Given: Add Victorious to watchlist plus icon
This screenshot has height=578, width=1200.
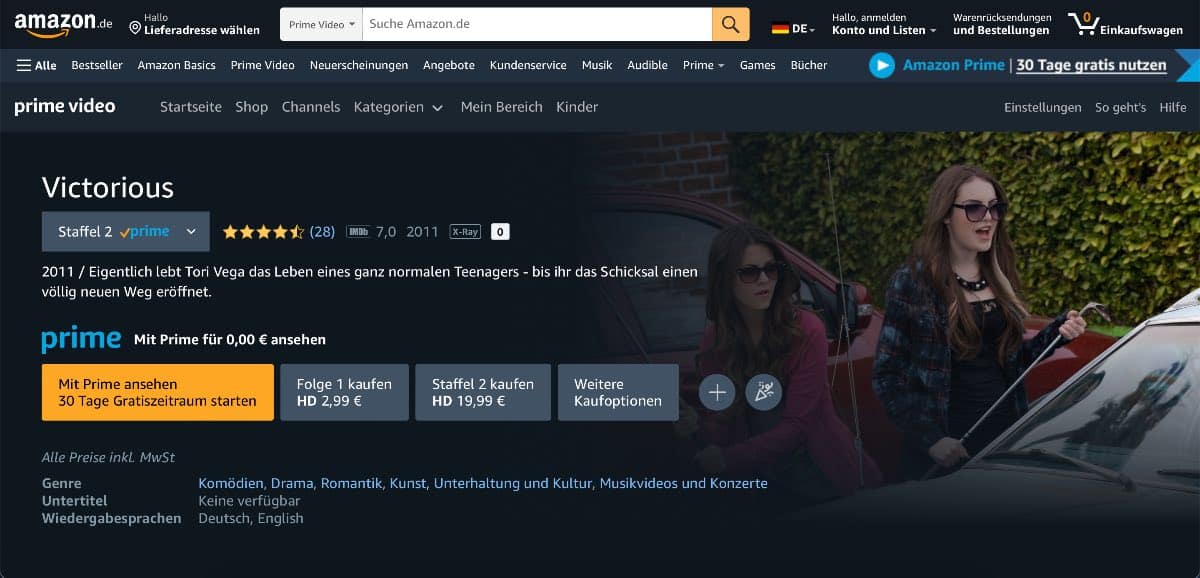Looking at the screenshot, I should (716, 393).
